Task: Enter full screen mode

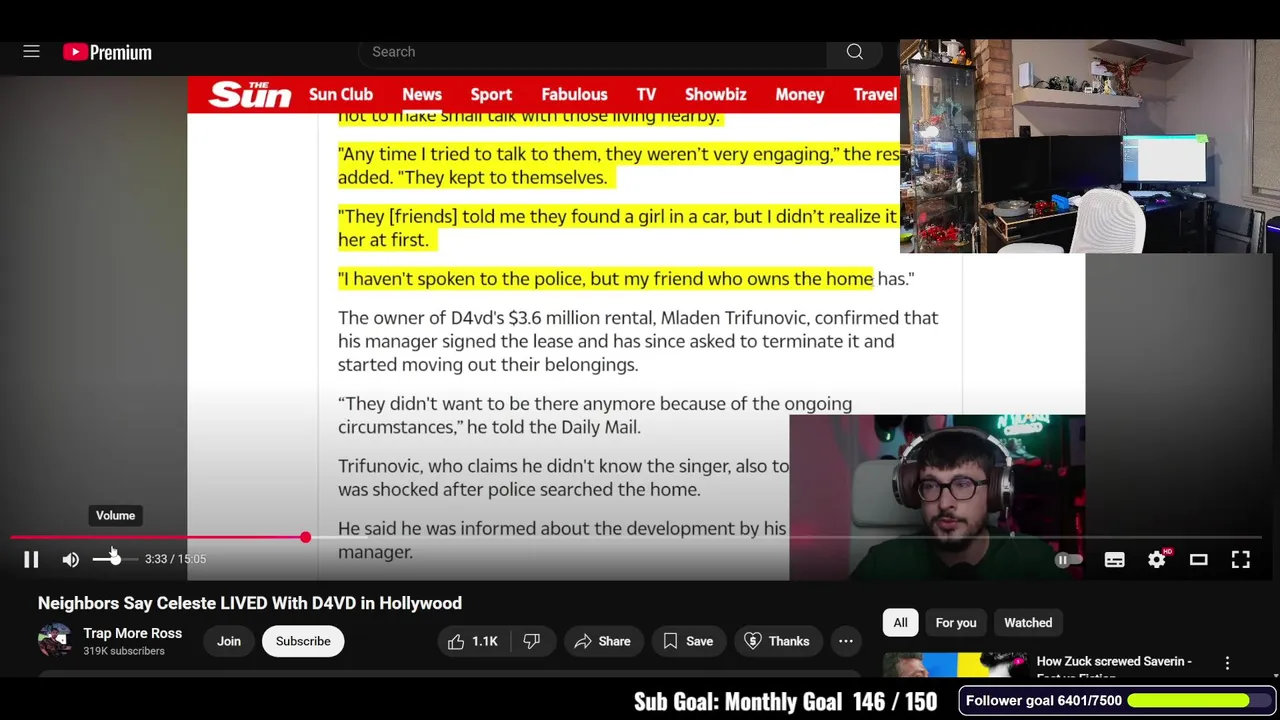Action: tap(1240, 560)
